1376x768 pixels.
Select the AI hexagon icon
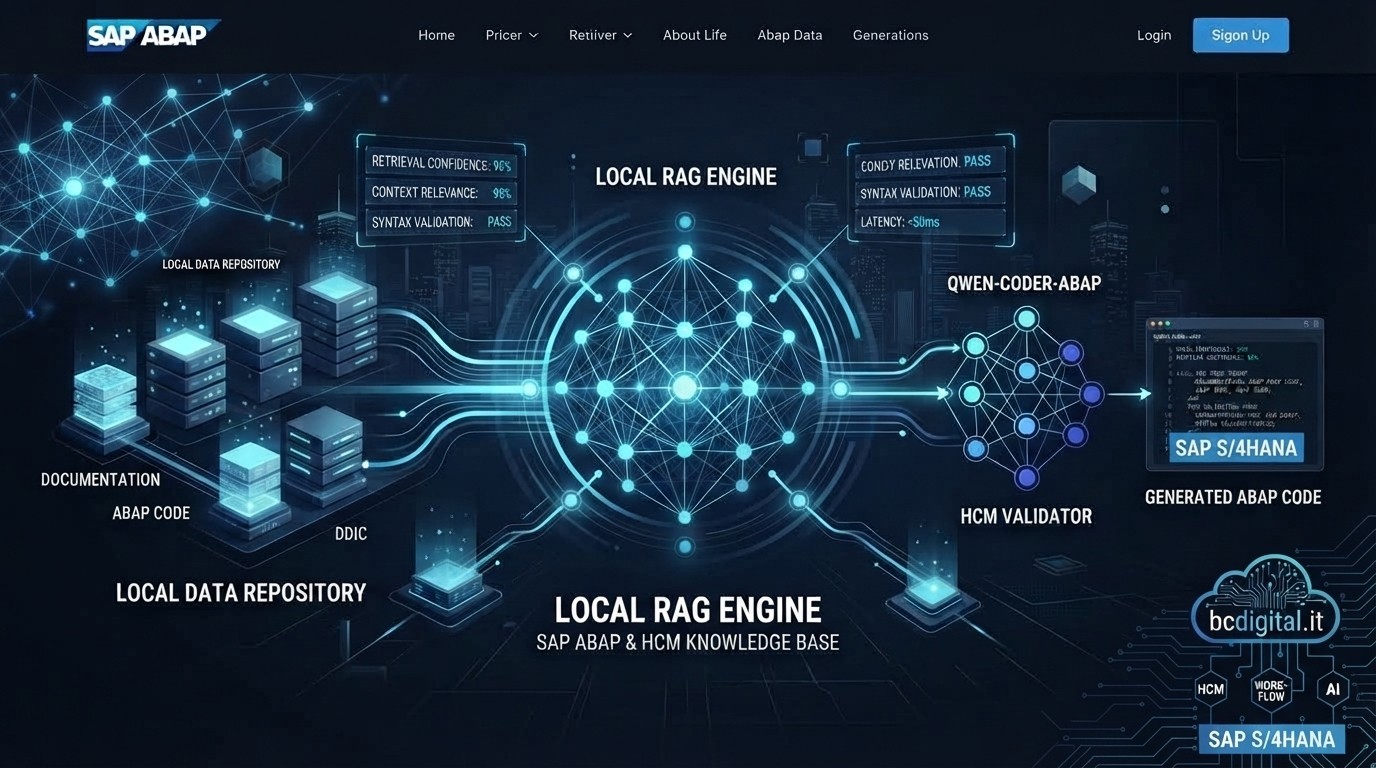[x=1333, y=689]
